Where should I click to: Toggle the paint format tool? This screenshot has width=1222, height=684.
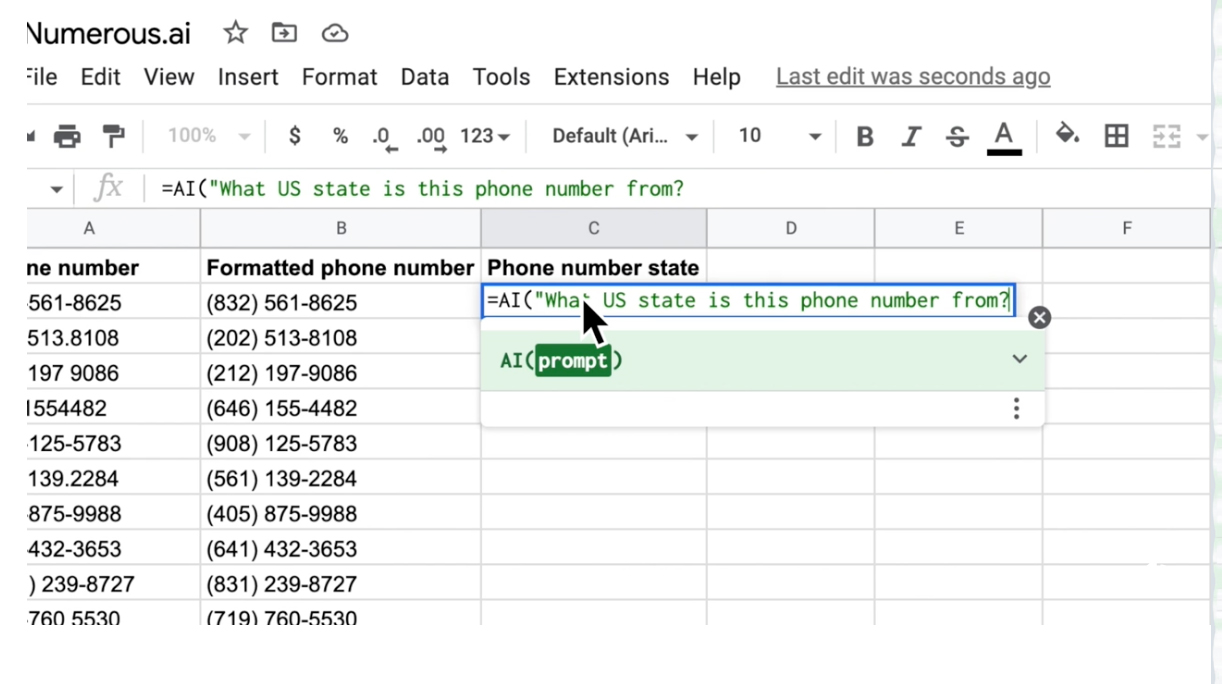tap(113, 135)
